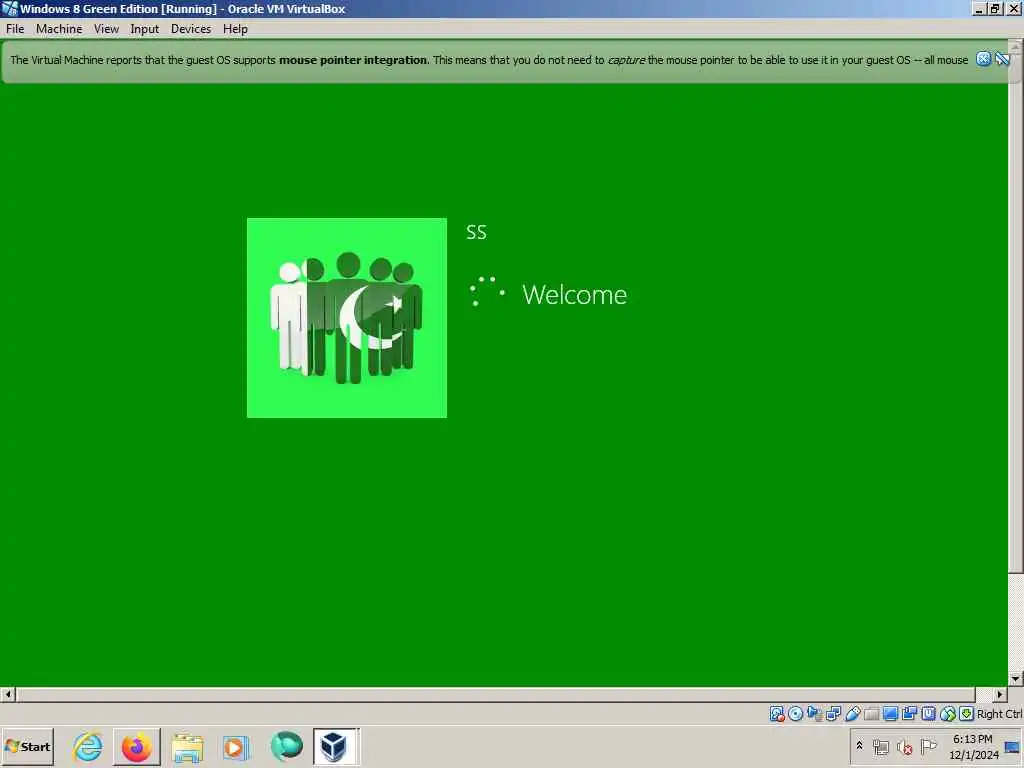Click the muted volume tray icon
Screen dimensions: 1024x768
click(904, 746)
